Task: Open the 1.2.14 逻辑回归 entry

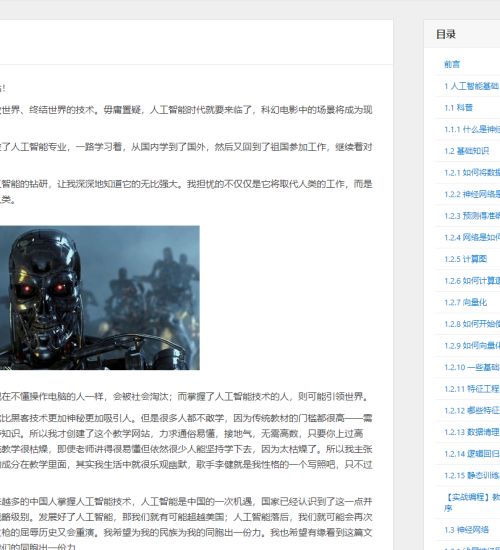Action: 472,454
